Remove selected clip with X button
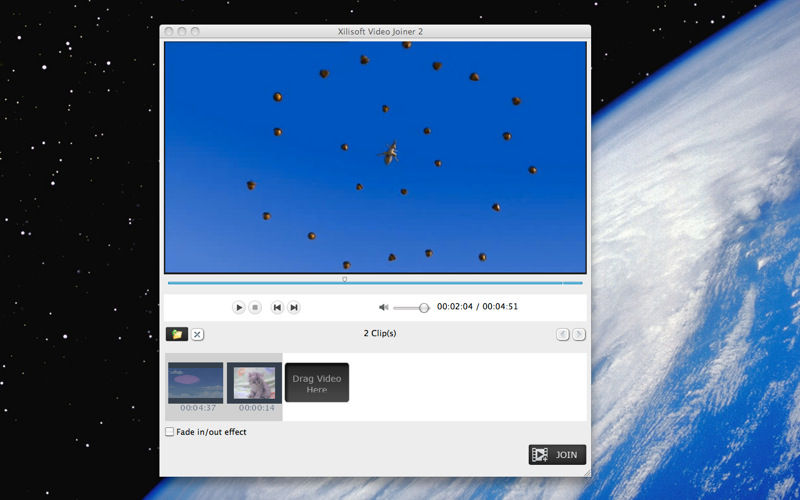800x500 pixels. (197, 335)
